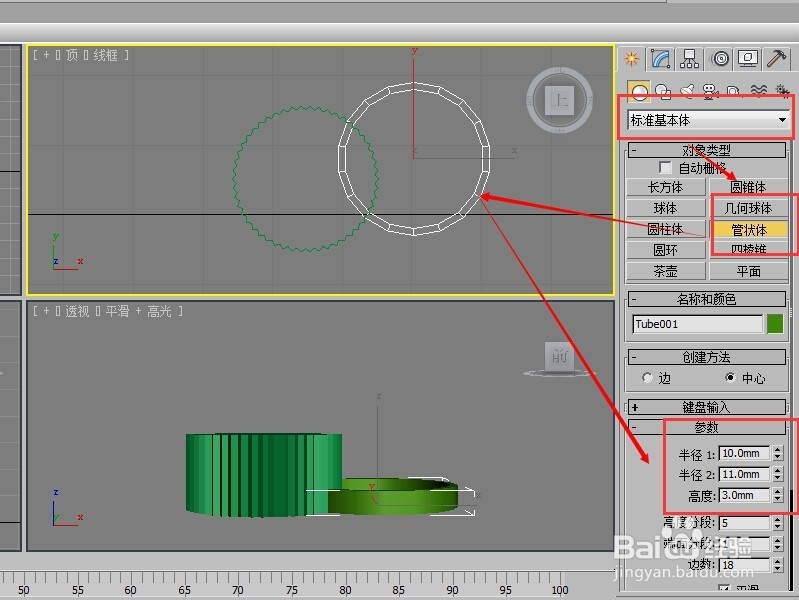This screenshot has height=600, width=799.
Task: Adjust the 半径 2 spinner arrows
Action: (778, 474)
